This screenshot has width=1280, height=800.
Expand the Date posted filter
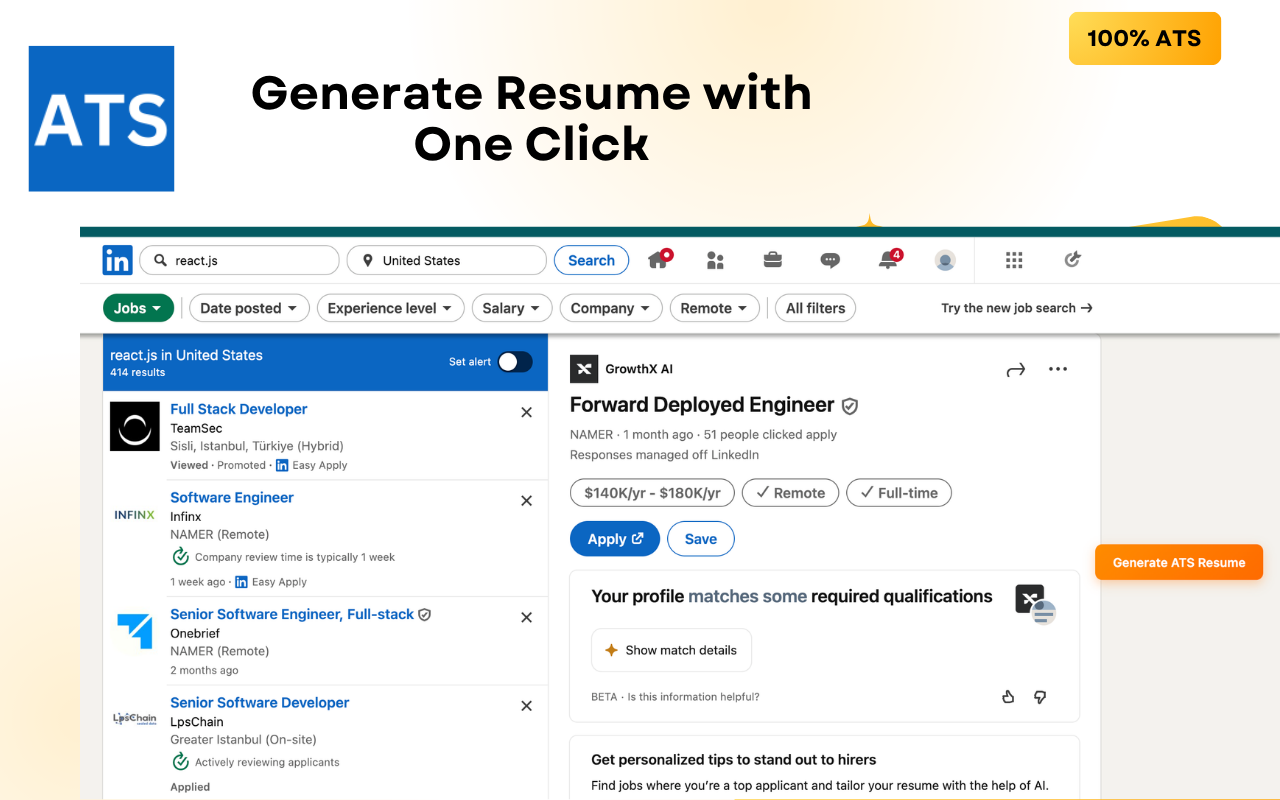point(249,308)
